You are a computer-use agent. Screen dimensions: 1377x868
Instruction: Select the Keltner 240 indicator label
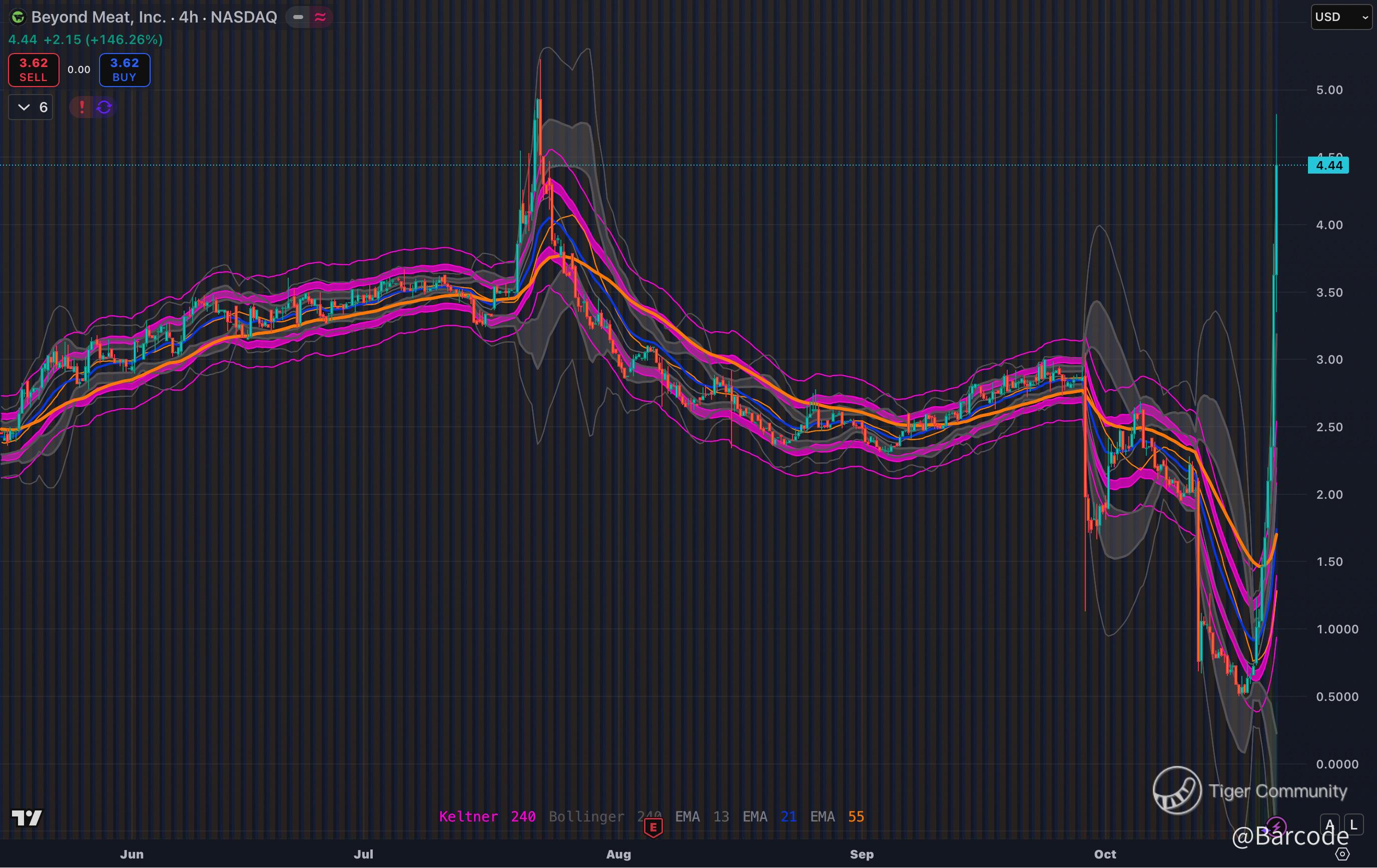pos(487,816)
